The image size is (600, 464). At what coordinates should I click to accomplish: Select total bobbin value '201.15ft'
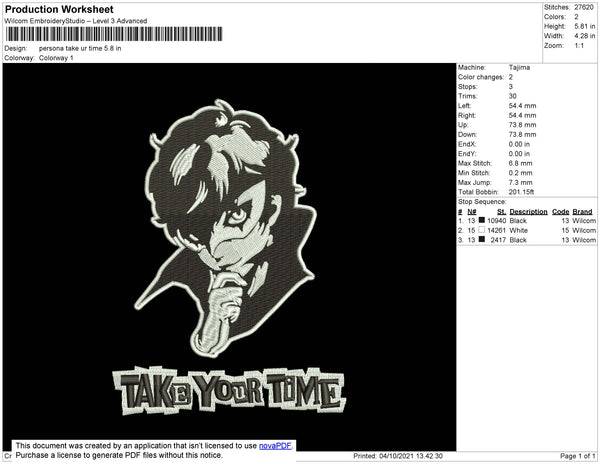521,192
